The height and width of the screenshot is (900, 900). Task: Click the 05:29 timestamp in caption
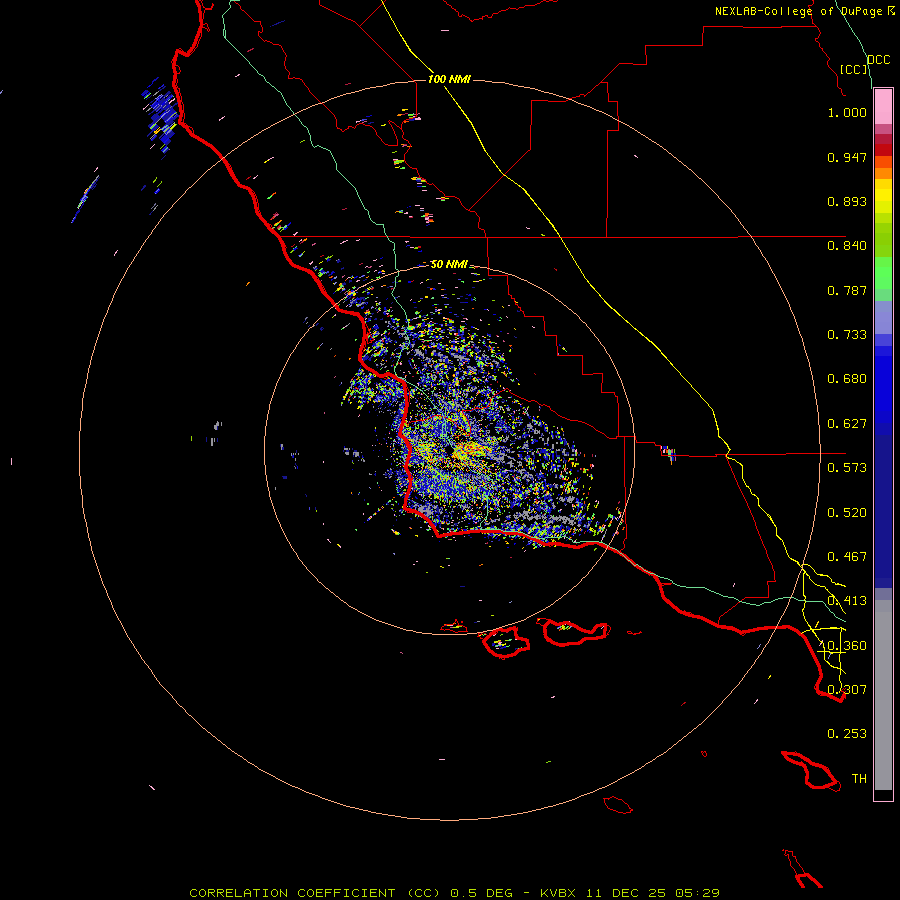(697, 893)
